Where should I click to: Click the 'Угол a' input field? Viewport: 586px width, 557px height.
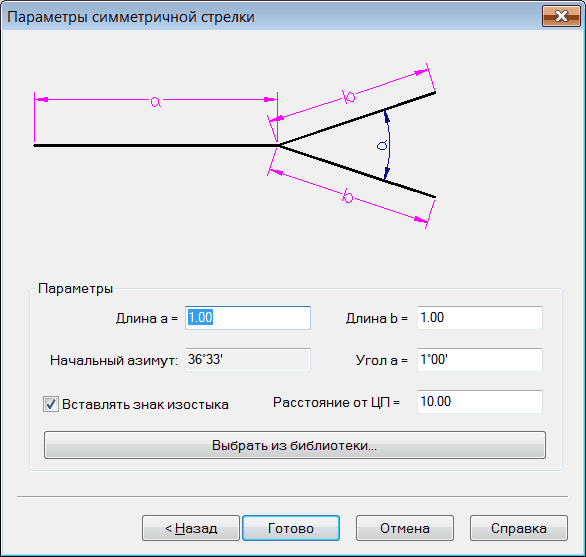[480, 360]
